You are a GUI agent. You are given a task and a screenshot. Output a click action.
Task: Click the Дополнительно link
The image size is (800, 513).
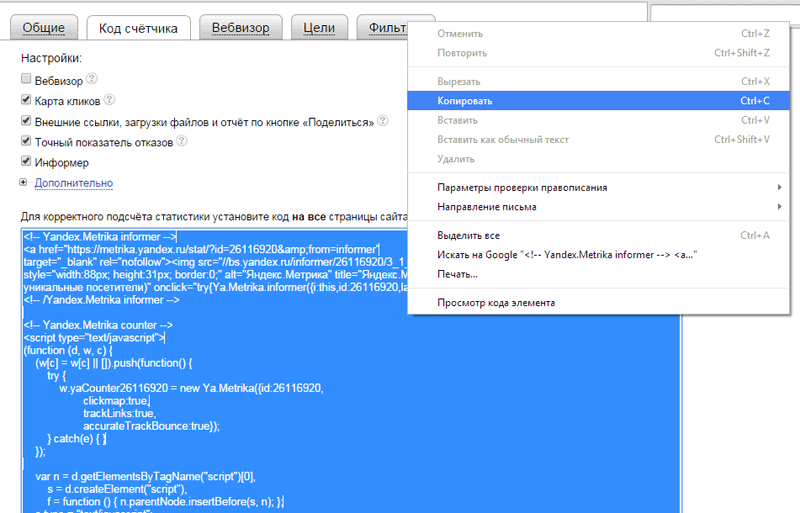coord(73,183)
